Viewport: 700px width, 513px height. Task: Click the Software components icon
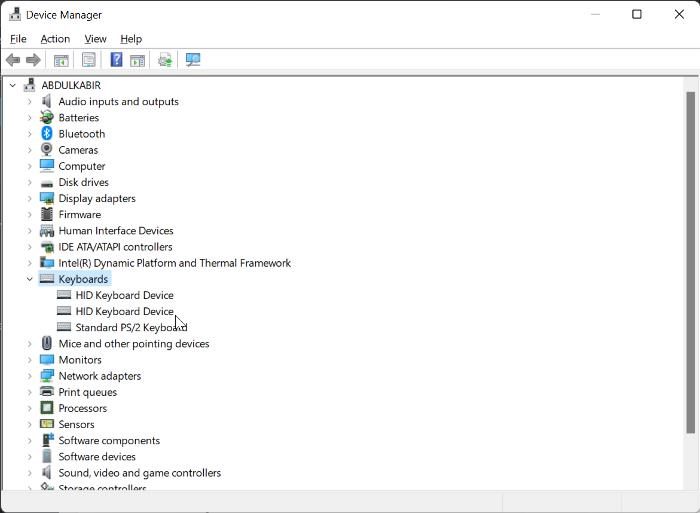pos(48,440)
